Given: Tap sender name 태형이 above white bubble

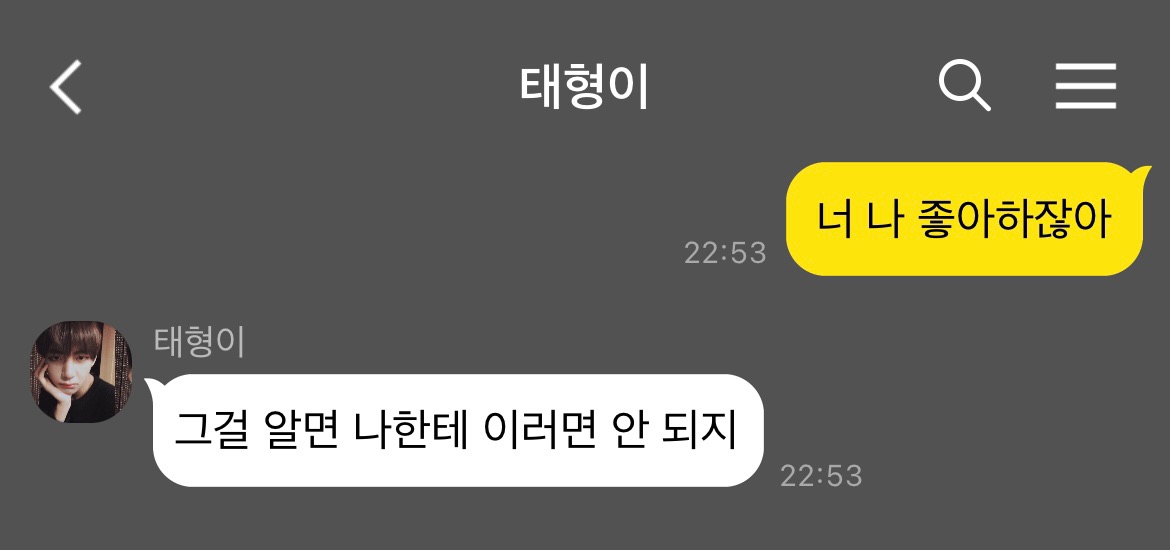Looking at the screenshot, I should (199, 343).
